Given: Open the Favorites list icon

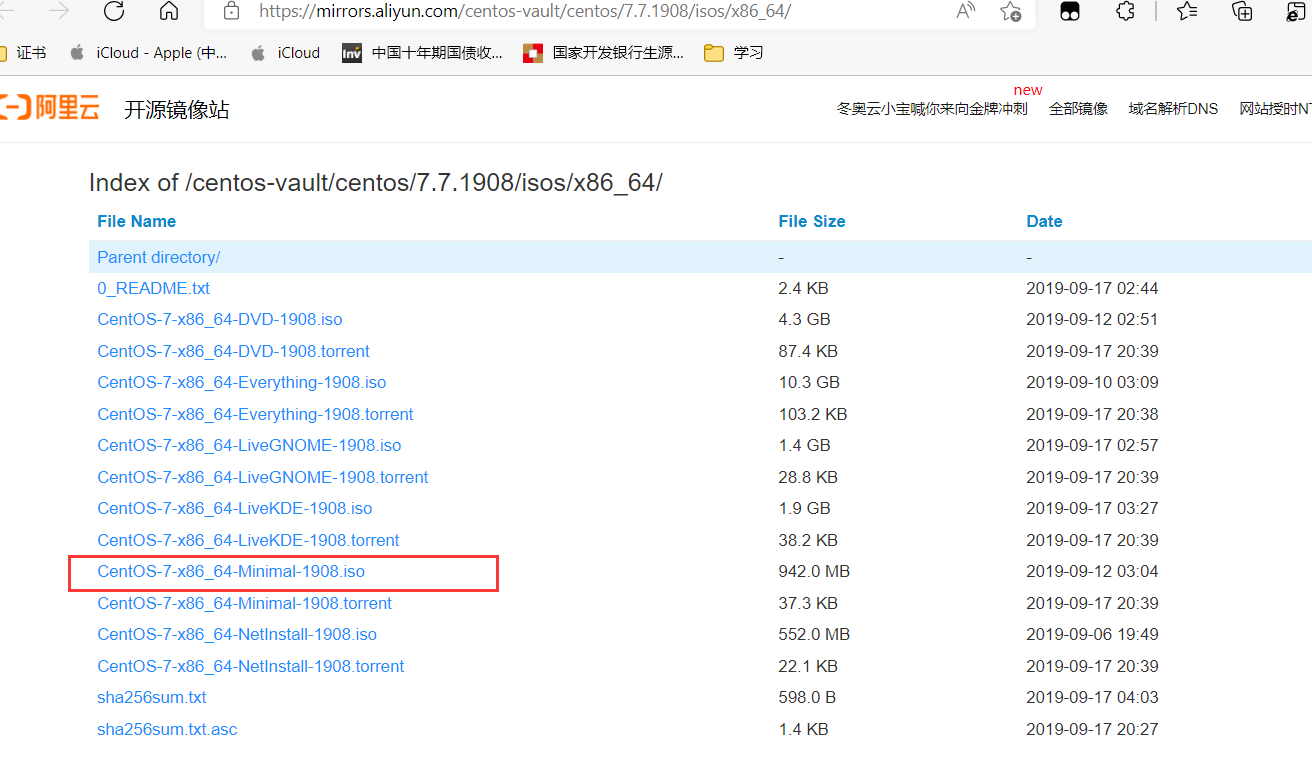Looking at the screenshot, I should [x=1187, y=11].
